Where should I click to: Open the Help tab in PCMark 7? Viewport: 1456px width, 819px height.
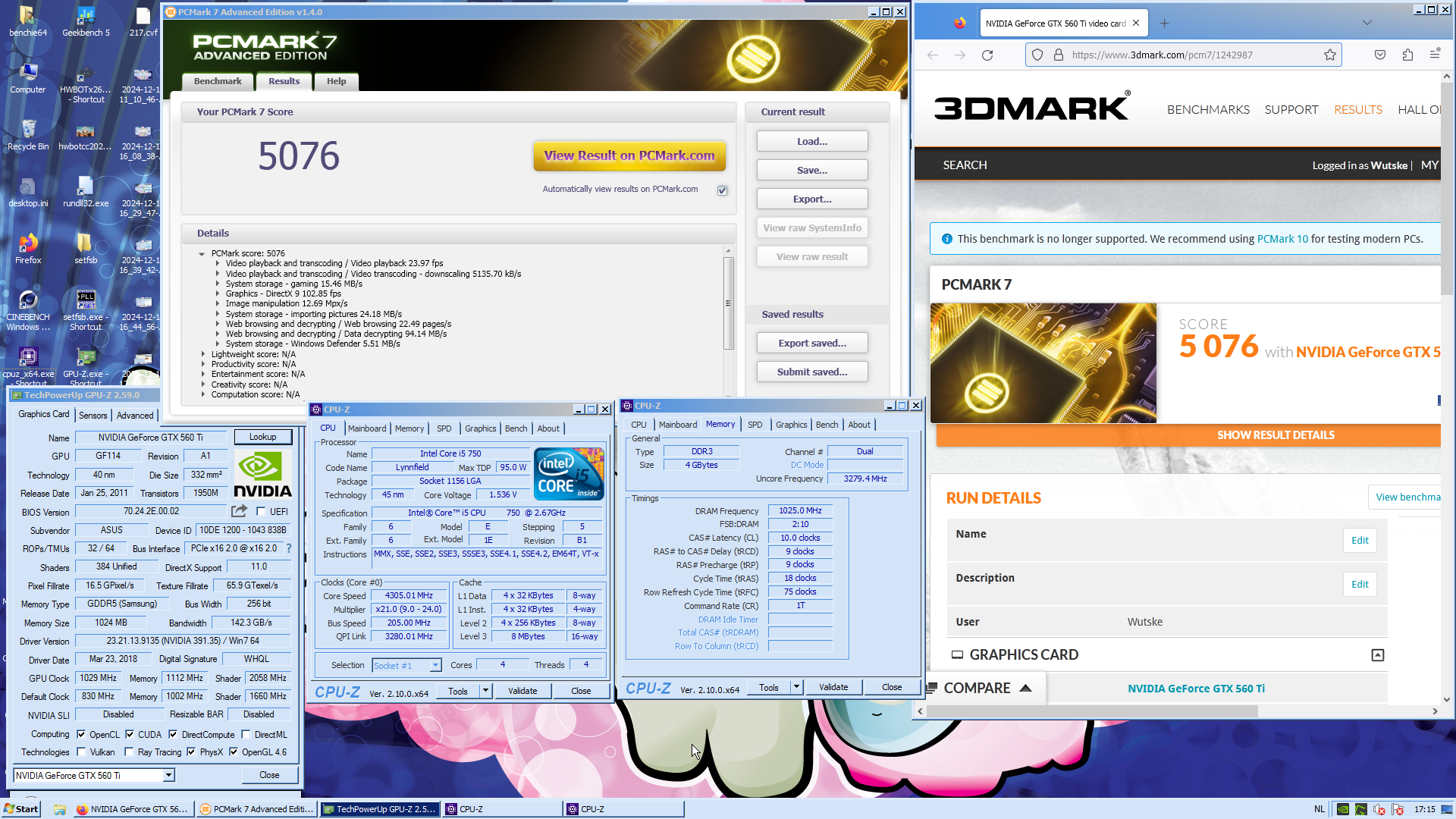tap(336, 81)
